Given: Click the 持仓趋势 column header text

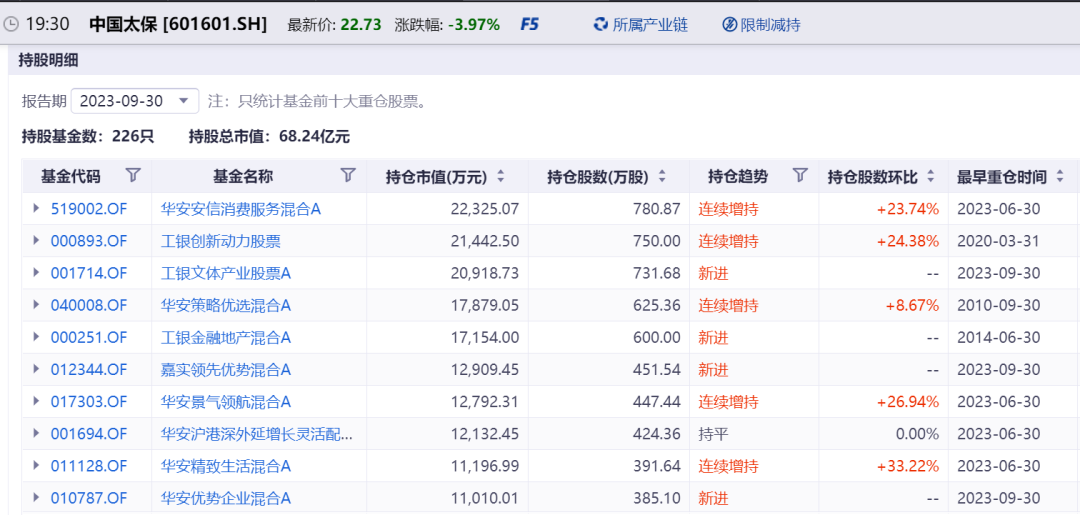Looking at the screenshot, I should [738, 177].
